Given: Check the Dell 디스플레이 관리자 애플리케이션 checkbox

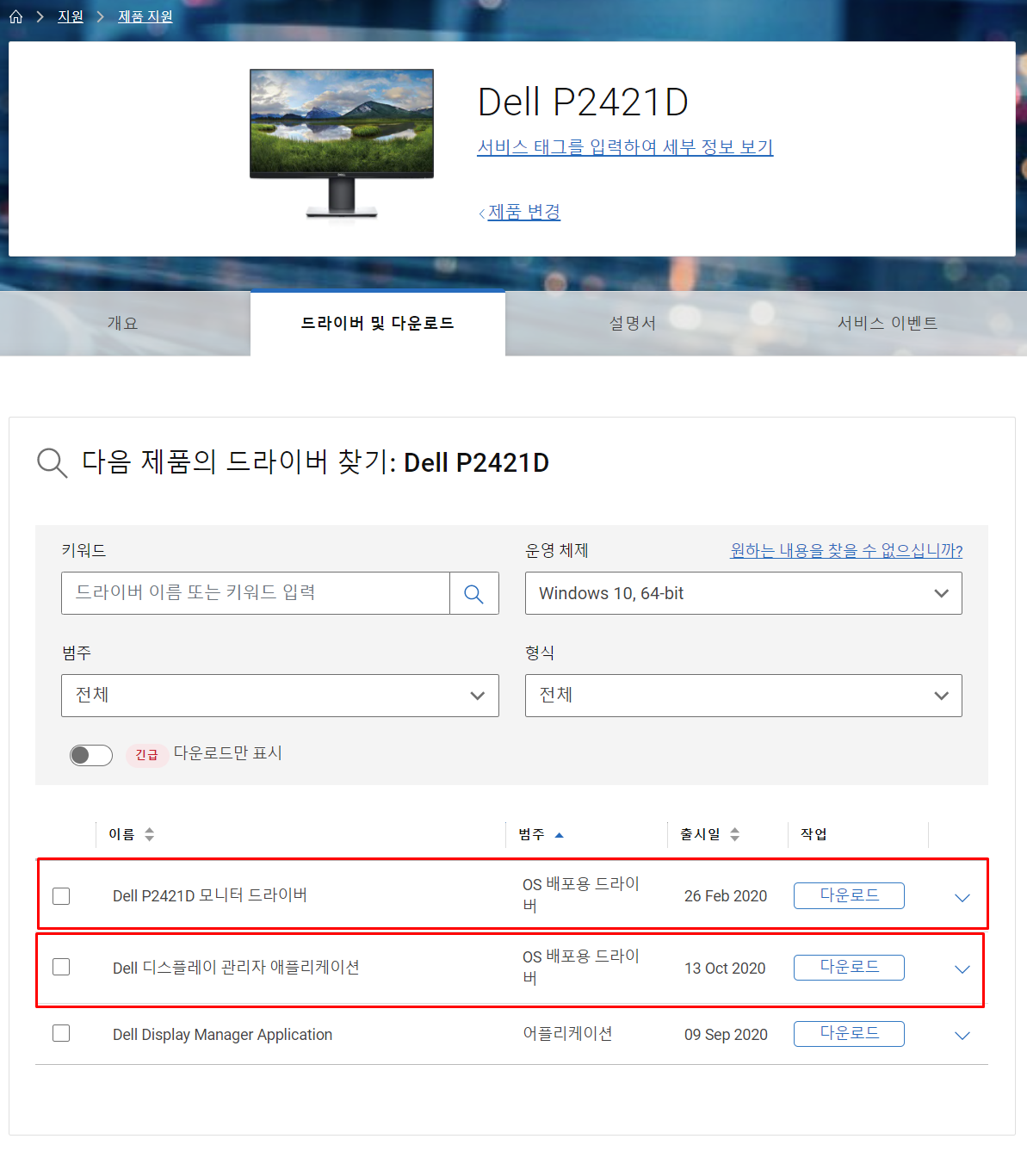Looking at the screenshot, I should (x=61, y=967).
